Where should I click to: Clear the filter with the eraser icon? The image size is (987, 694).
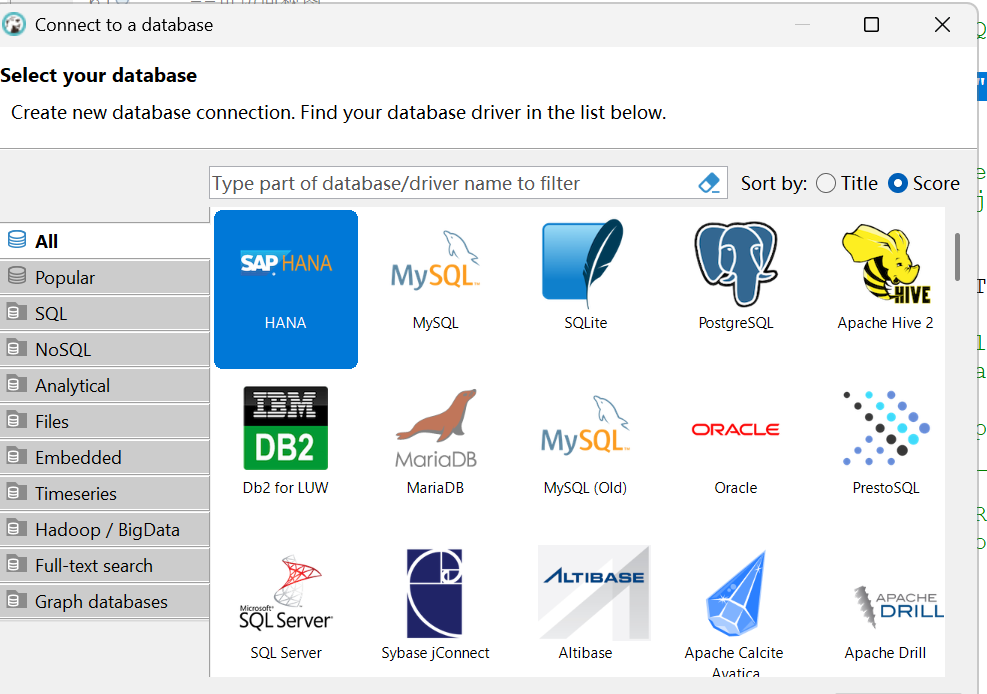coord(709,183)
